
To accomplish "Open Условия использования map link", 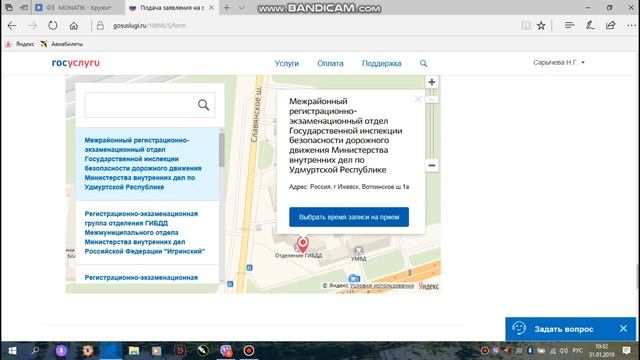I will pos(382,286).
